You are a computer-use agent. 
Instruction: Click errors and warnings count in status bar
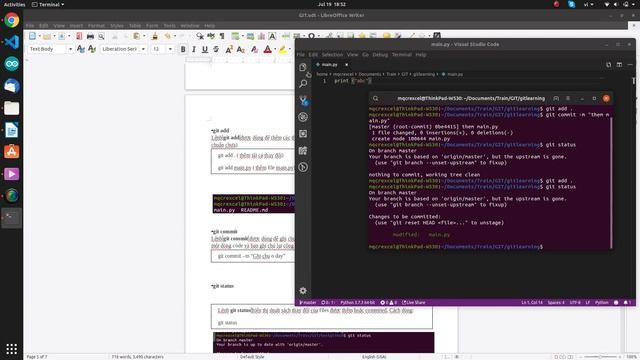tap(389, 302)
